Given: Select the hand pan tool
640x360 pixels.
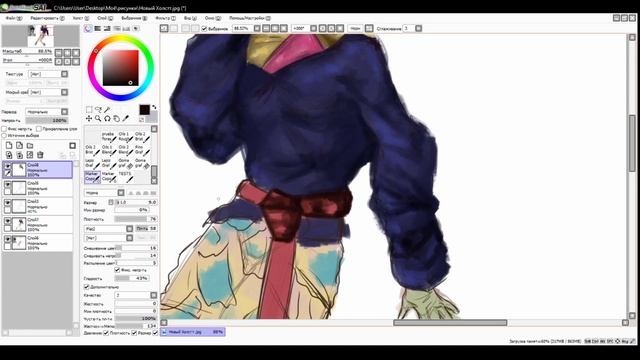Looking at the screenshot, I should (116, 118).
